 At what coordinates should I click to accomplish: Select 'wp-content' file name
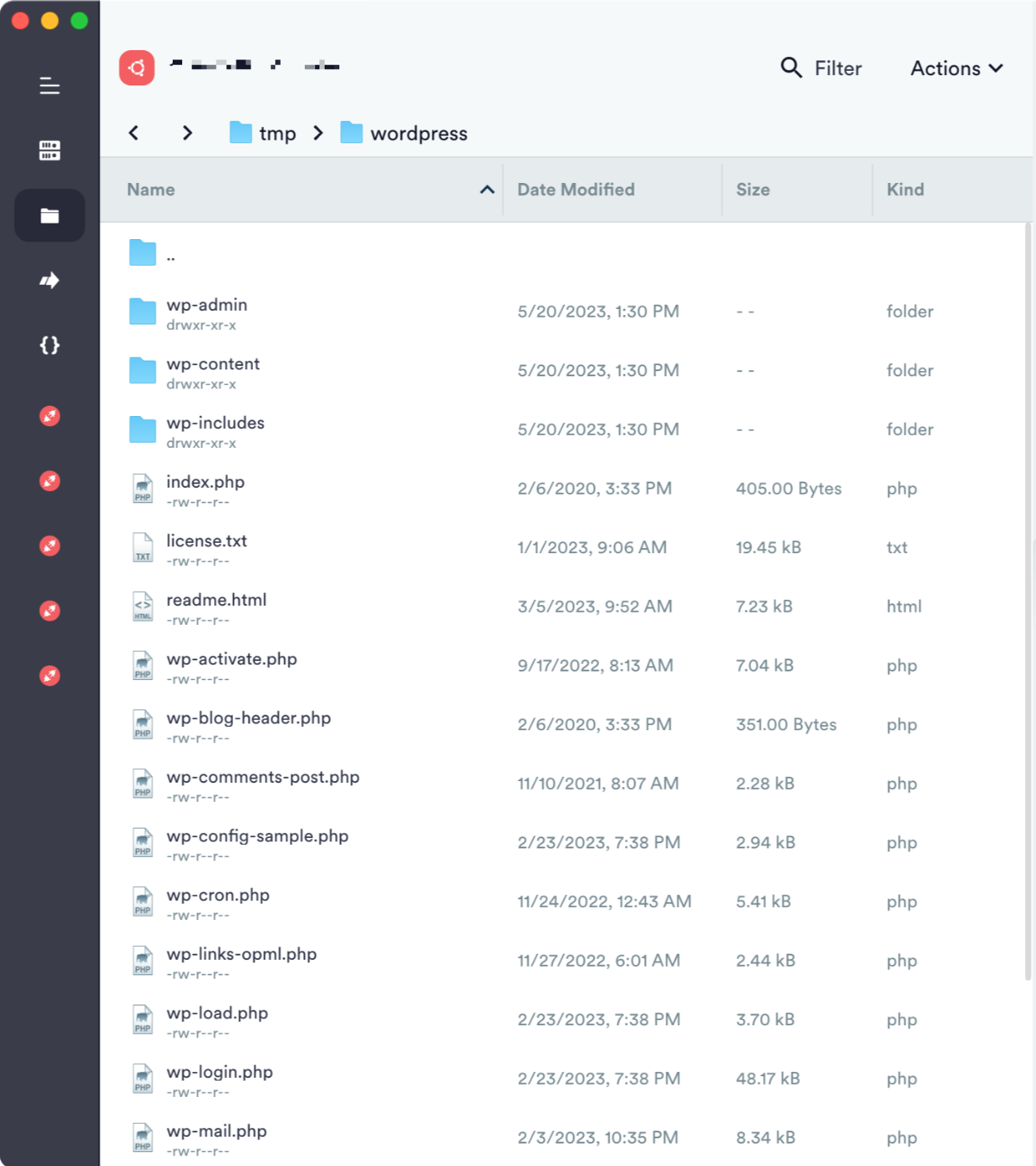(213, 364)
